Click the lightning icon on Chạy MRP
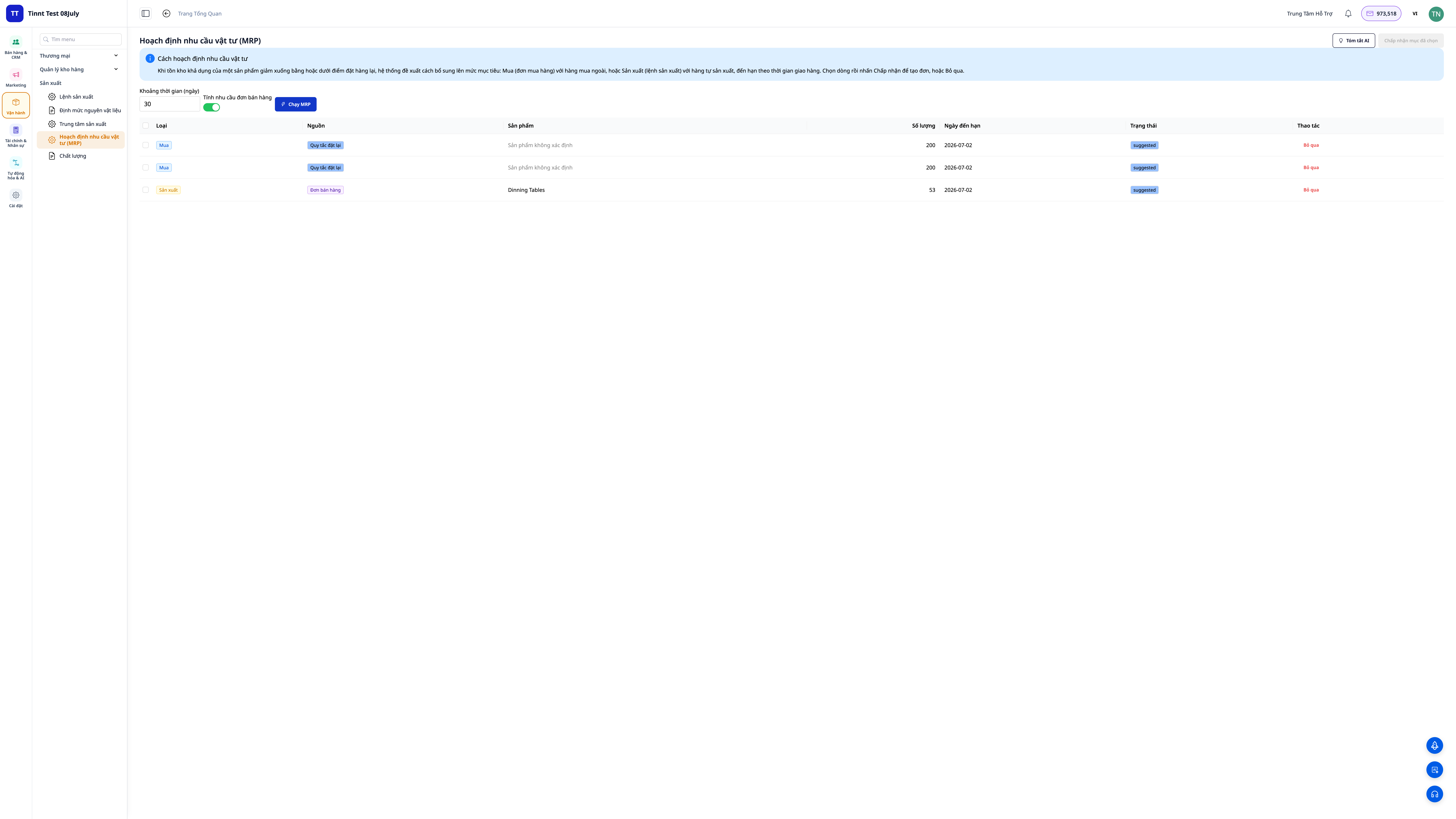This screenshot has height=819, width=1456. click(x=283, y=104)
